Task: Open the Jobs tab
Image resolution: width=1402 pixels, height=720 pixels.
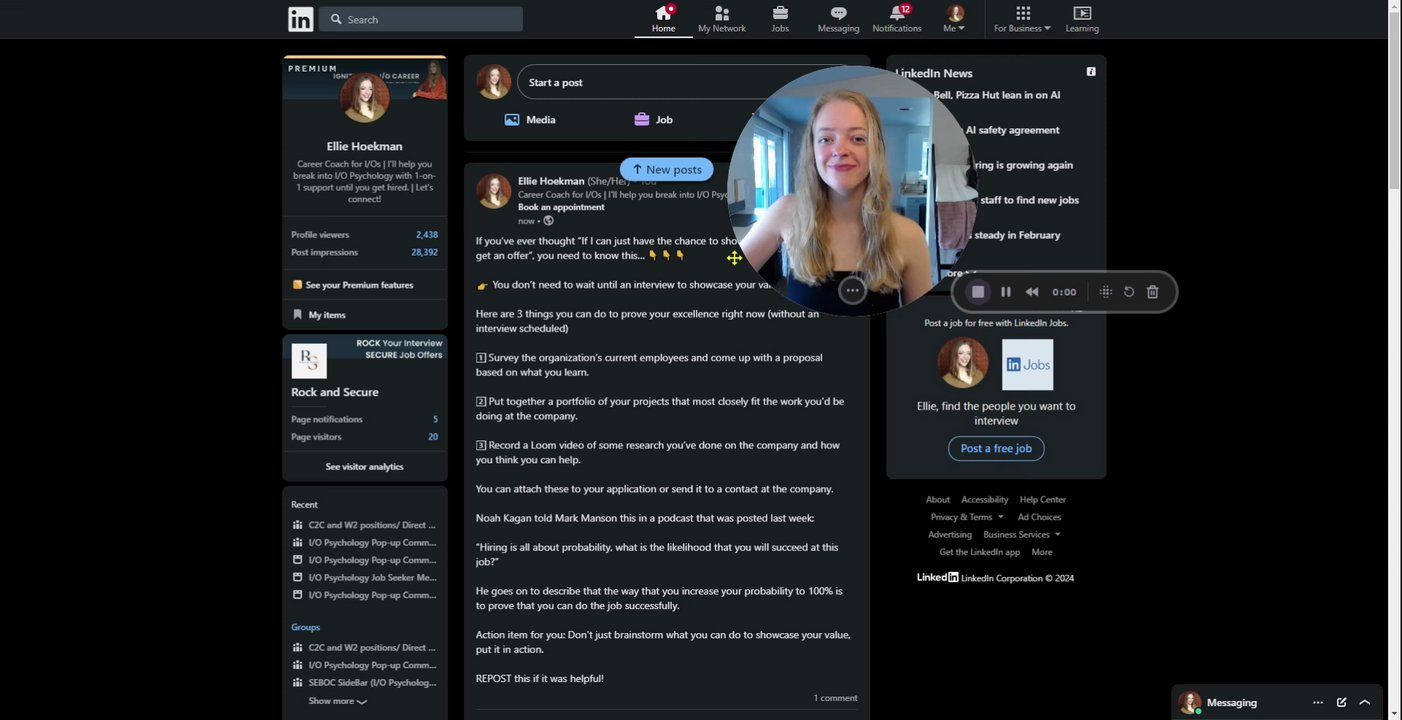Action: tap(780, 19)
